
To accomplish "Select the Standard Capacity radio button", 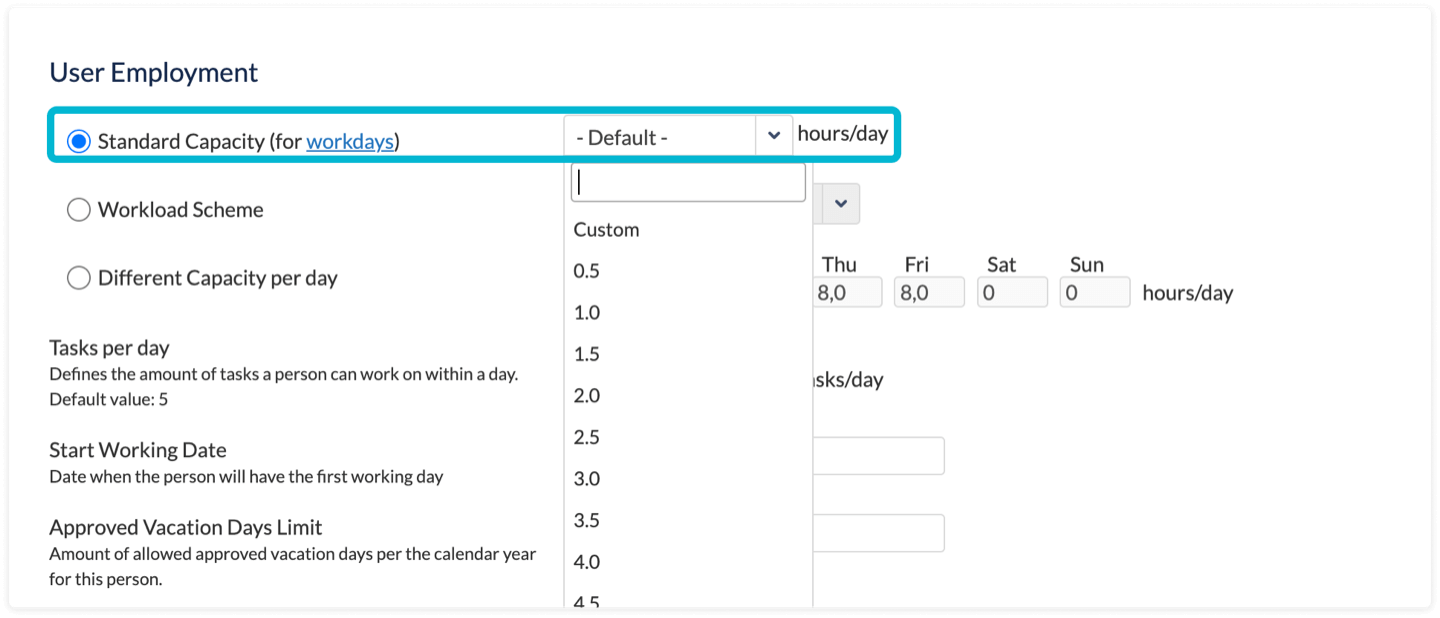I will (x=78, y=142).
